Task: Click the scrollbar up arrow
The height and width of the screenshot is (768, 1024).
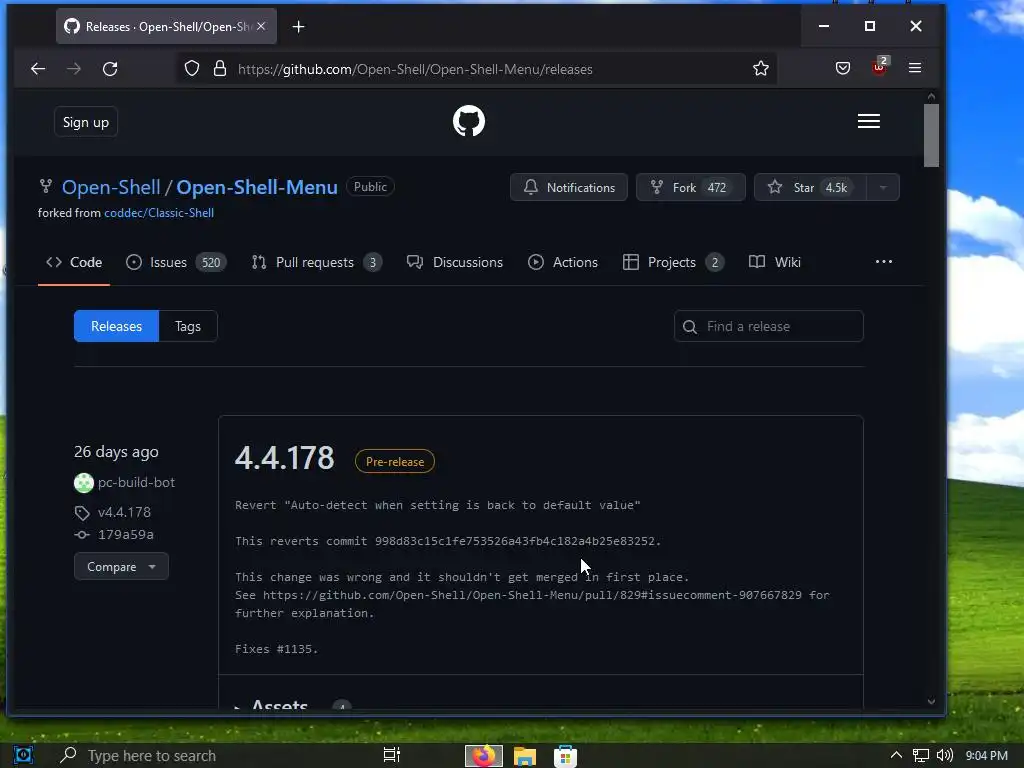Action: coord(931,97)
